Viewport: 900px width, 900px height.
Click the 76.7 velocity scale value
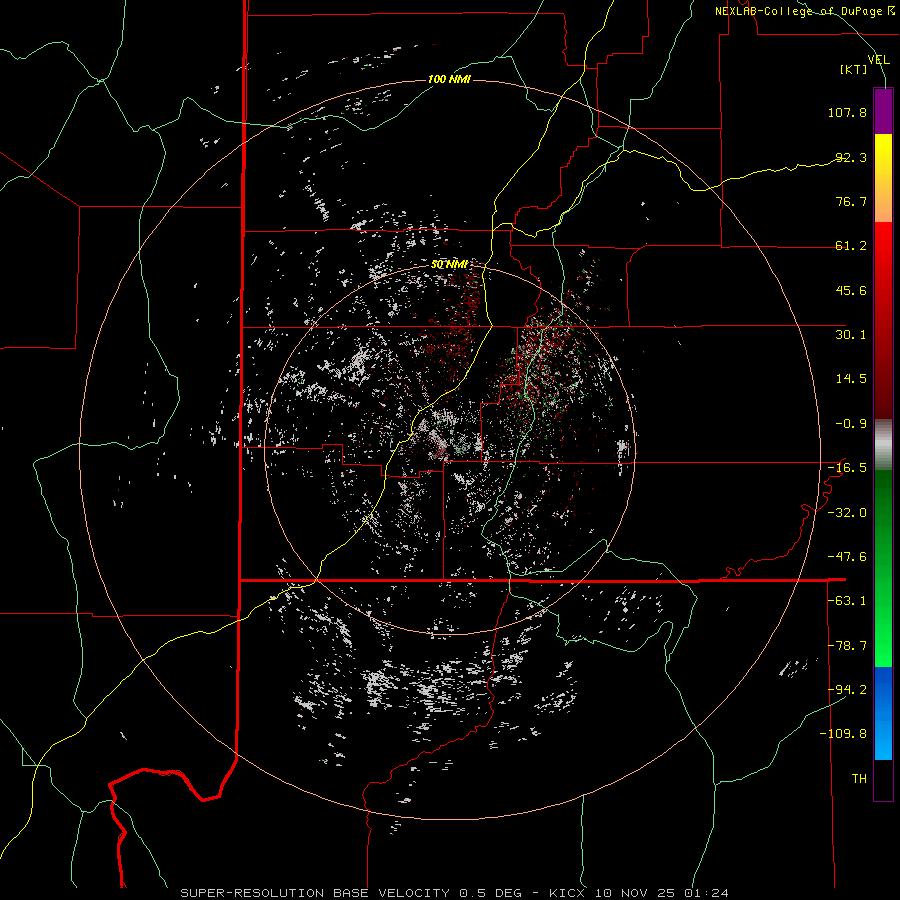coord(851,201)
